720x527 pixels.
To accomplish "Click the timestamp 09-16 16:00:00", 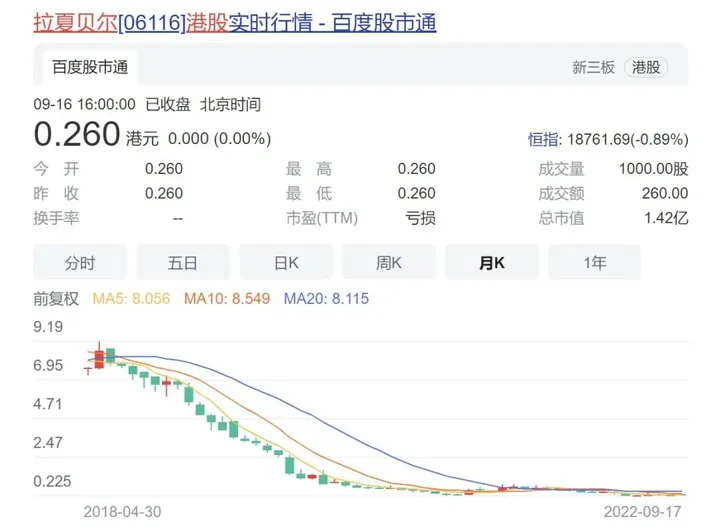I will point(84,104).
